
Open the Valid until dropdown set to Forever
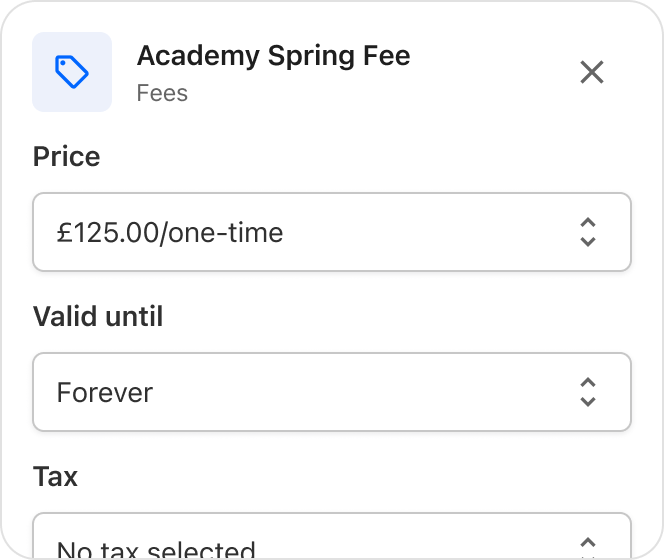332,392
